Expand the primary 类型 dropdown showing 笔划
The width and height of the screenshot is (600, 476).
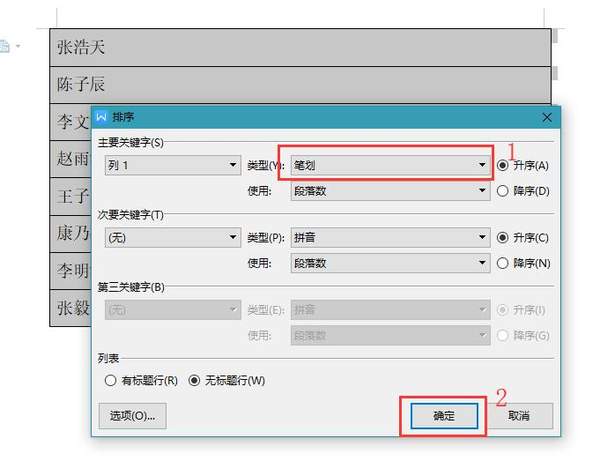(x=384, y=165)
